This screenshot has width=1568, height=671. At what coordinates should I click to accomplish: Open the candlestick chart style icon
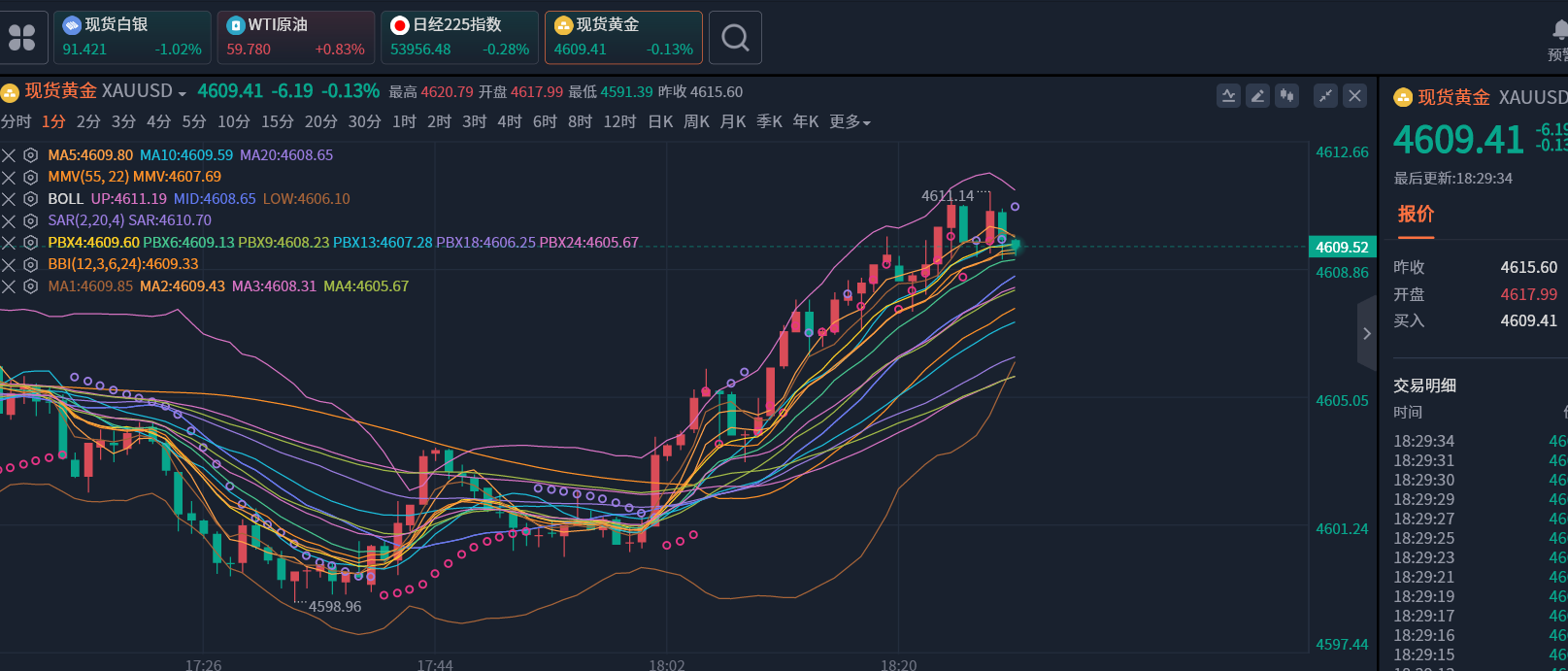1286,95
